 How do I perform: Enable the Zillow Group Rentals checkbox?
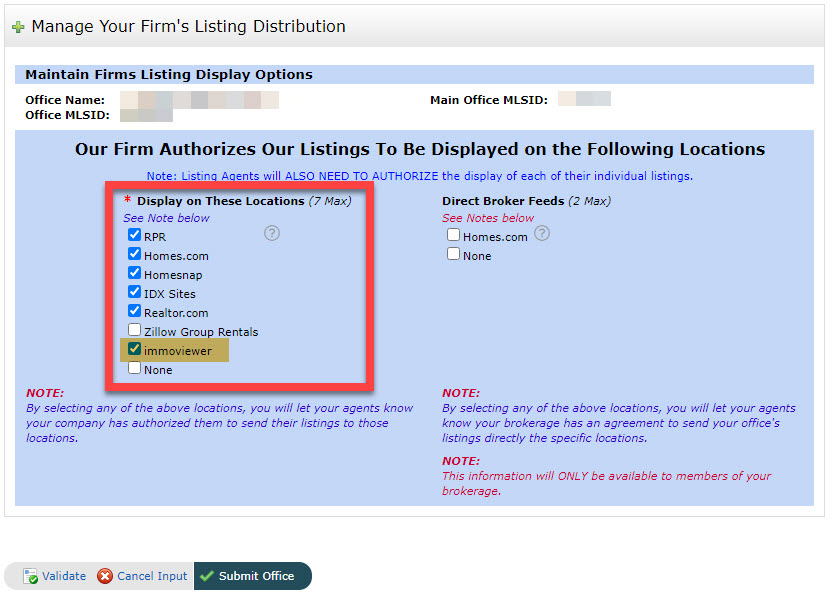point(135,330)
